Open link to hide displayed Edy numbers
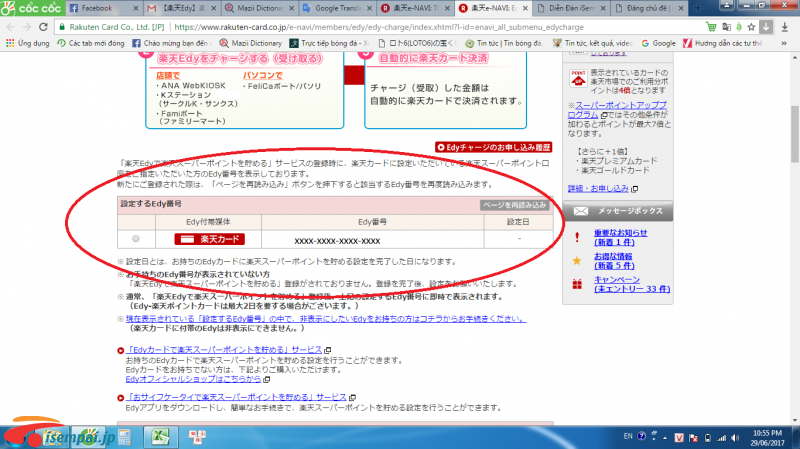Image resolution: width=800 pixels, height=449 pixels. click(326, 318)
